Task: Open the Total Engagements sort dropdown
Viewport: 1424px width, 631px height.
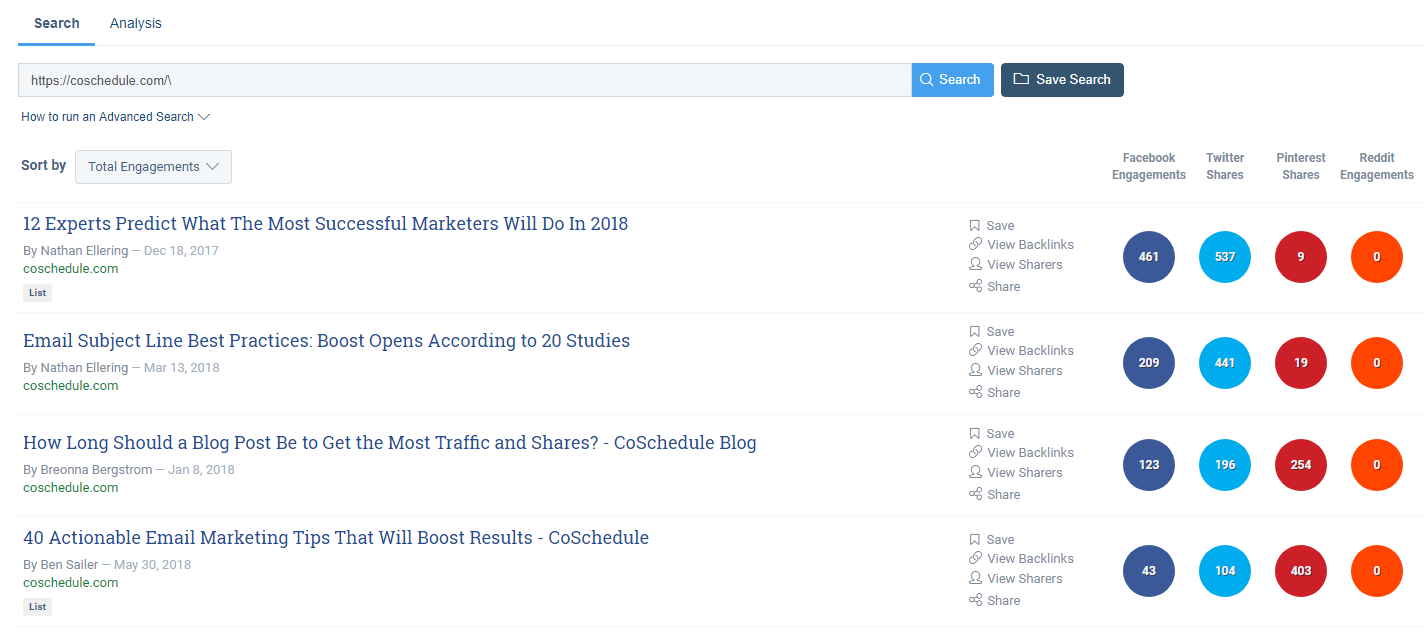Action: [x=153, y=167]
